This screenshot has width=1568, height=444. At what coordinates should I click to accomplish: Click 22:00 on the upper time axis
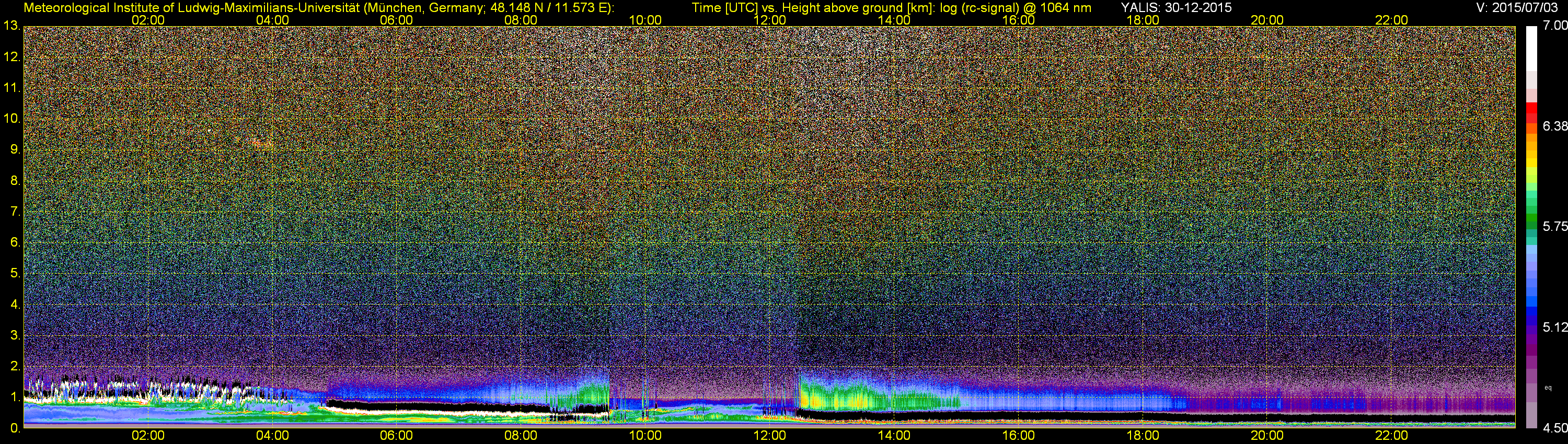tap(1391, 20)
